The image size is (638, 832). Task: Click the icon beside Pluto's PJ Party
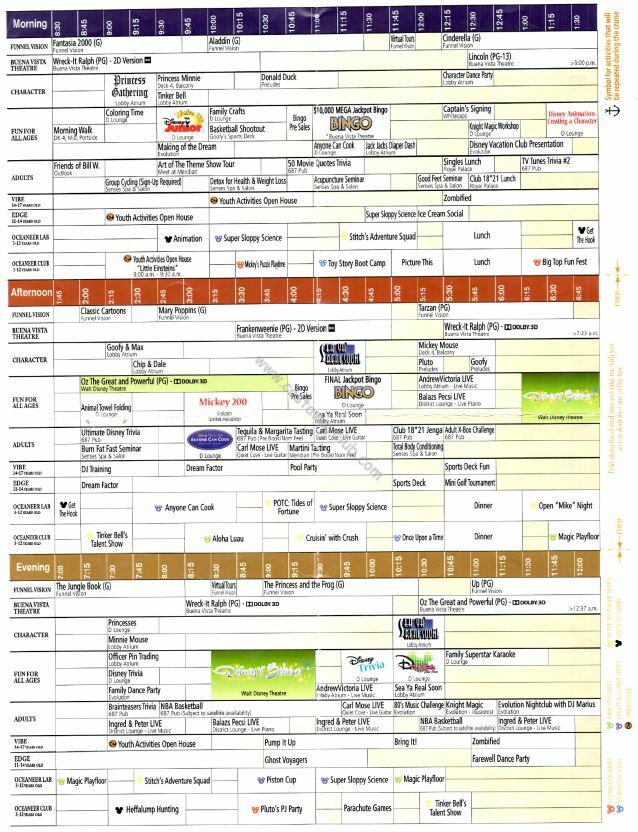255,810
